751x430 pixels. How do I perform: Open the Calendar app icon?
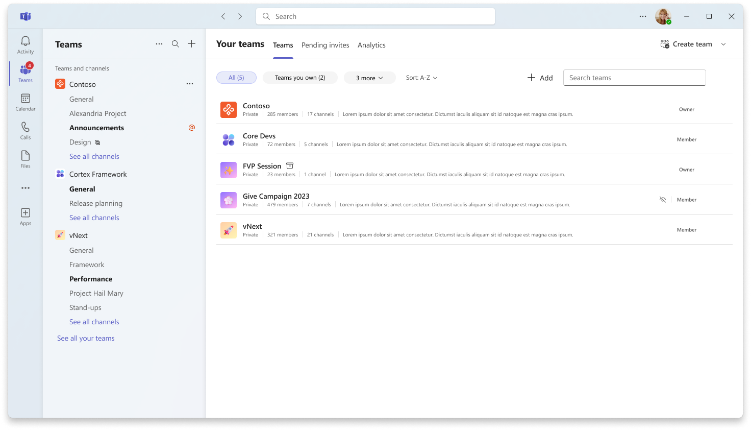coord(25,98)
